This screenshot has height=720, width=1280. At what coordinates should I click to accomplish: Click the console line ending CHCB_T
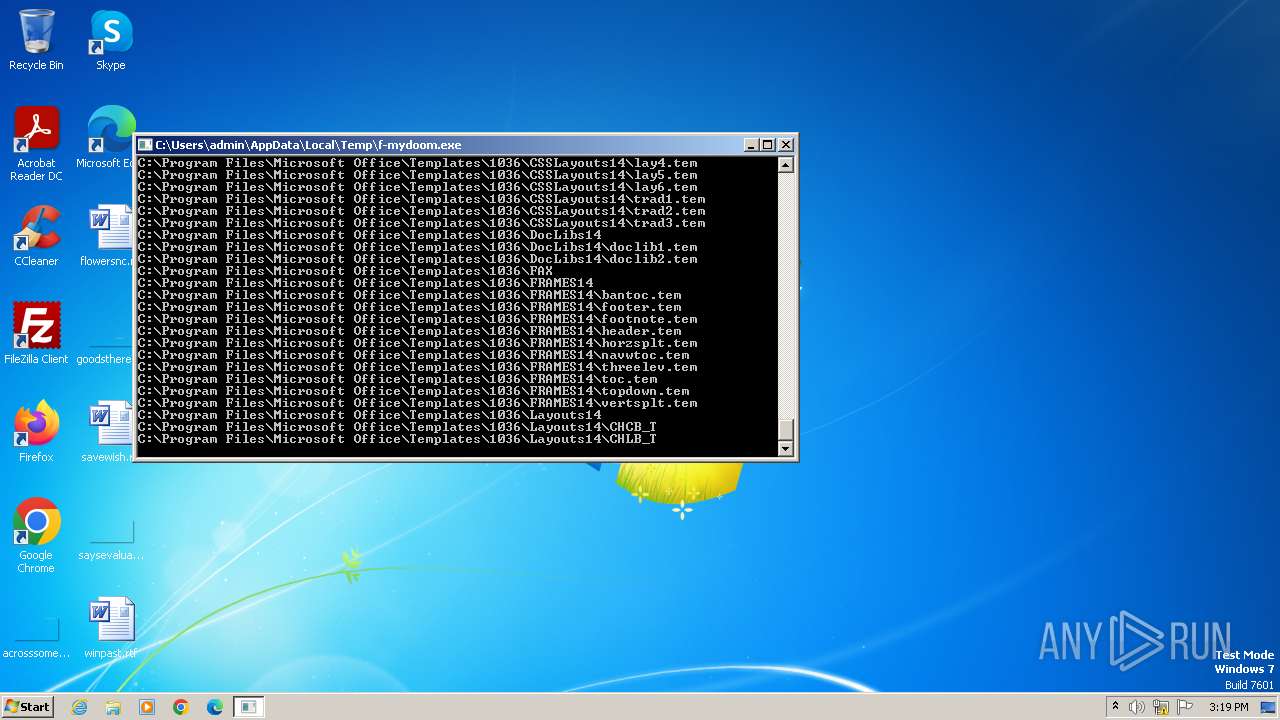click(x=397, y=427)
